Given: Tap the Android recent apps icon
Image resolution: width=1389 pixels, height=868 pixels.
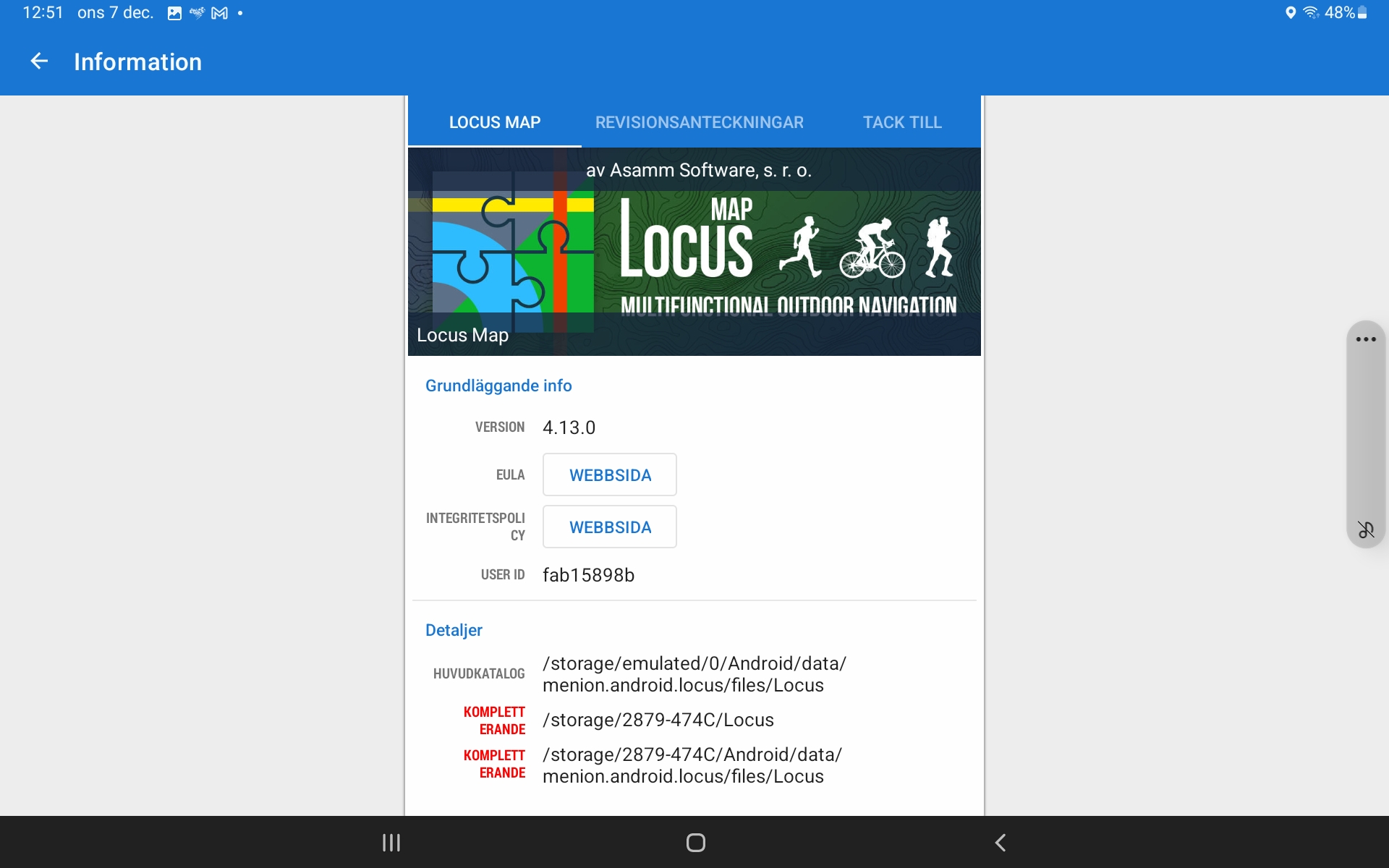Looking at the screenshot, I should (x=391, y=842).
